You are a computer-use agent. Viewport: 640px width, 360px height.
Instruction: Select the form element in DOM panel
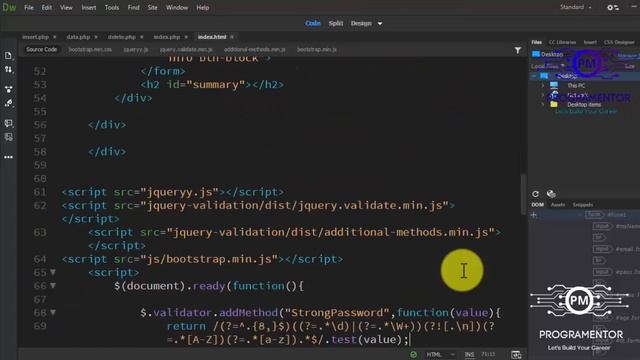594,215
